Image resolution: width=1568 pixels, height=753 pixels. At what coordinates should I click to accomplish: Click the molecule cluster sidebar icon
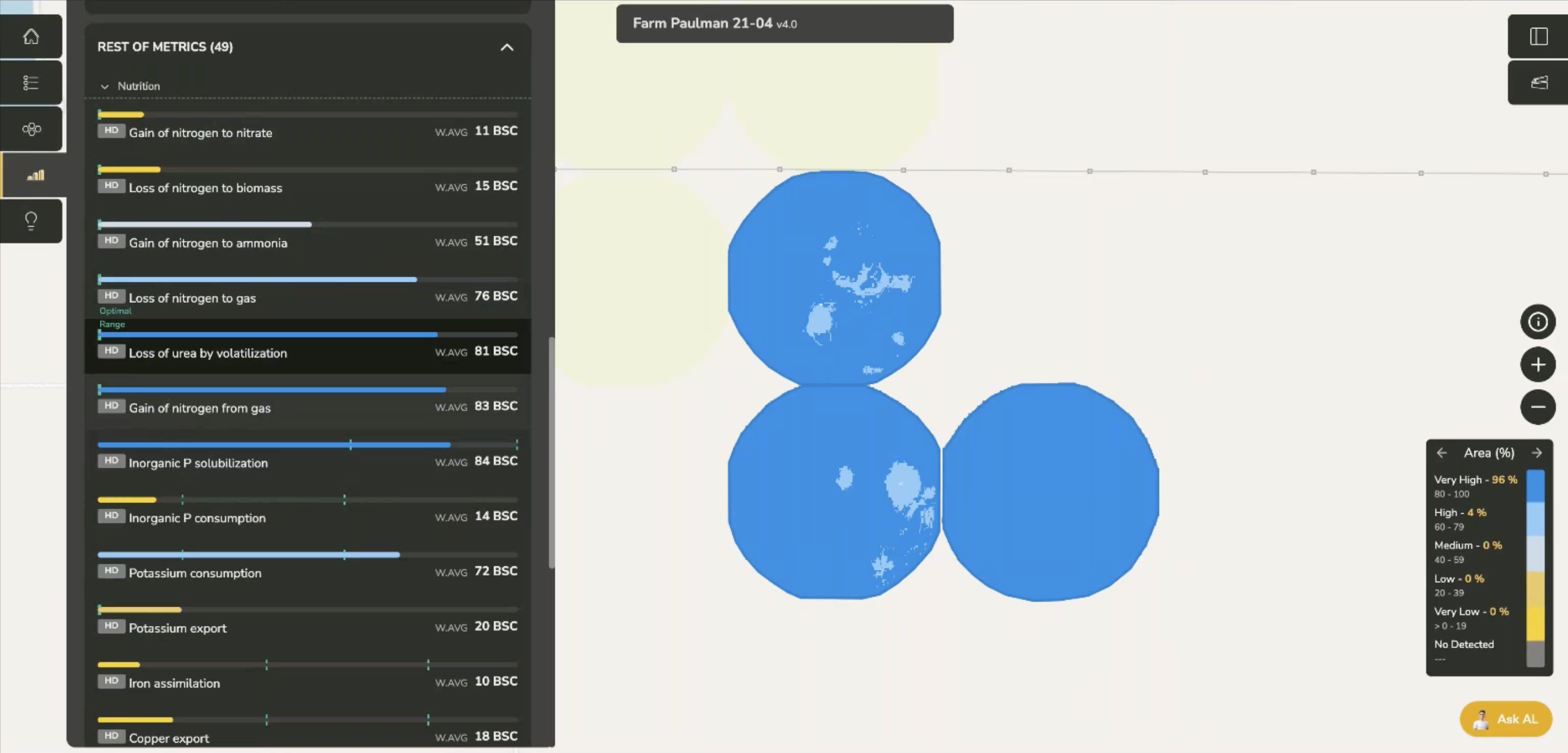31,129
